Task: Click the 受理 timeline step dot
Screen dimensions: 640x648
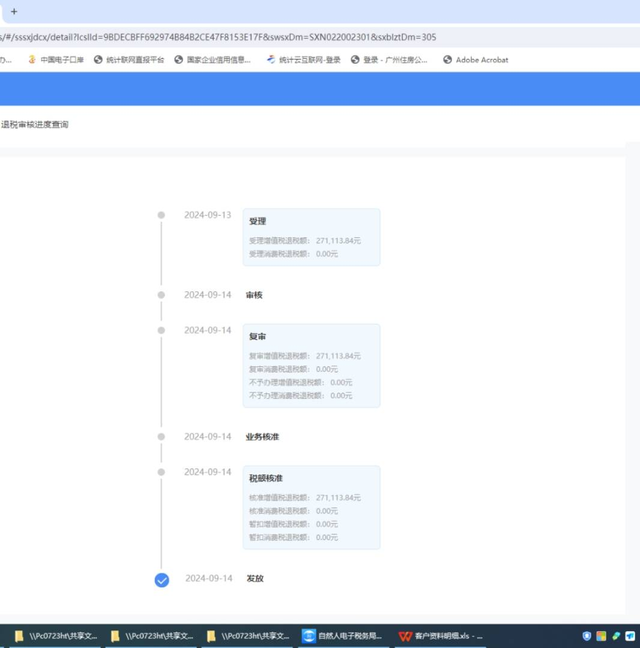Action: (x=161, y=215)
